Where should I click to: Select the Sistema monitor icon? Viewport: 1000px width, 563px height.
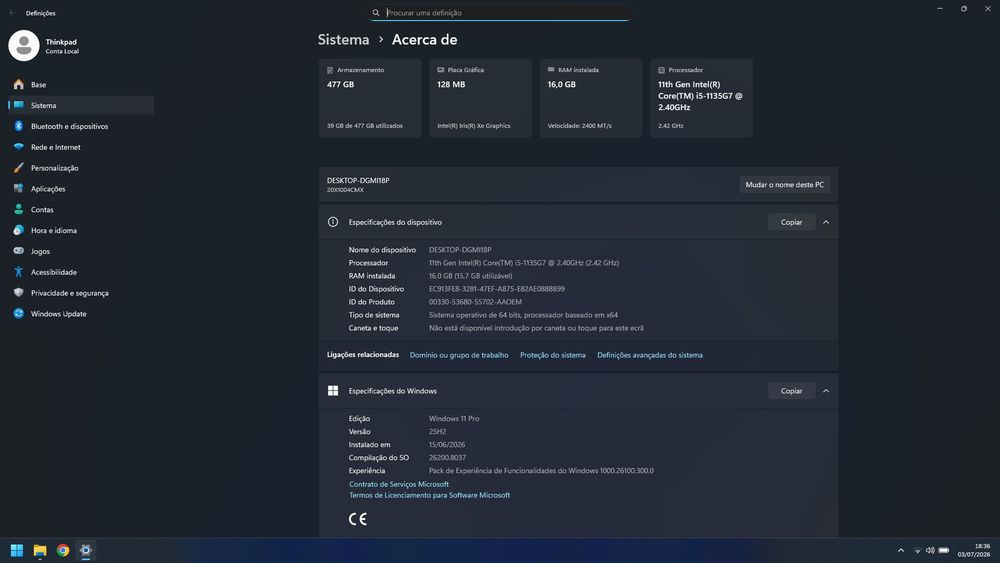click(18, 105)
